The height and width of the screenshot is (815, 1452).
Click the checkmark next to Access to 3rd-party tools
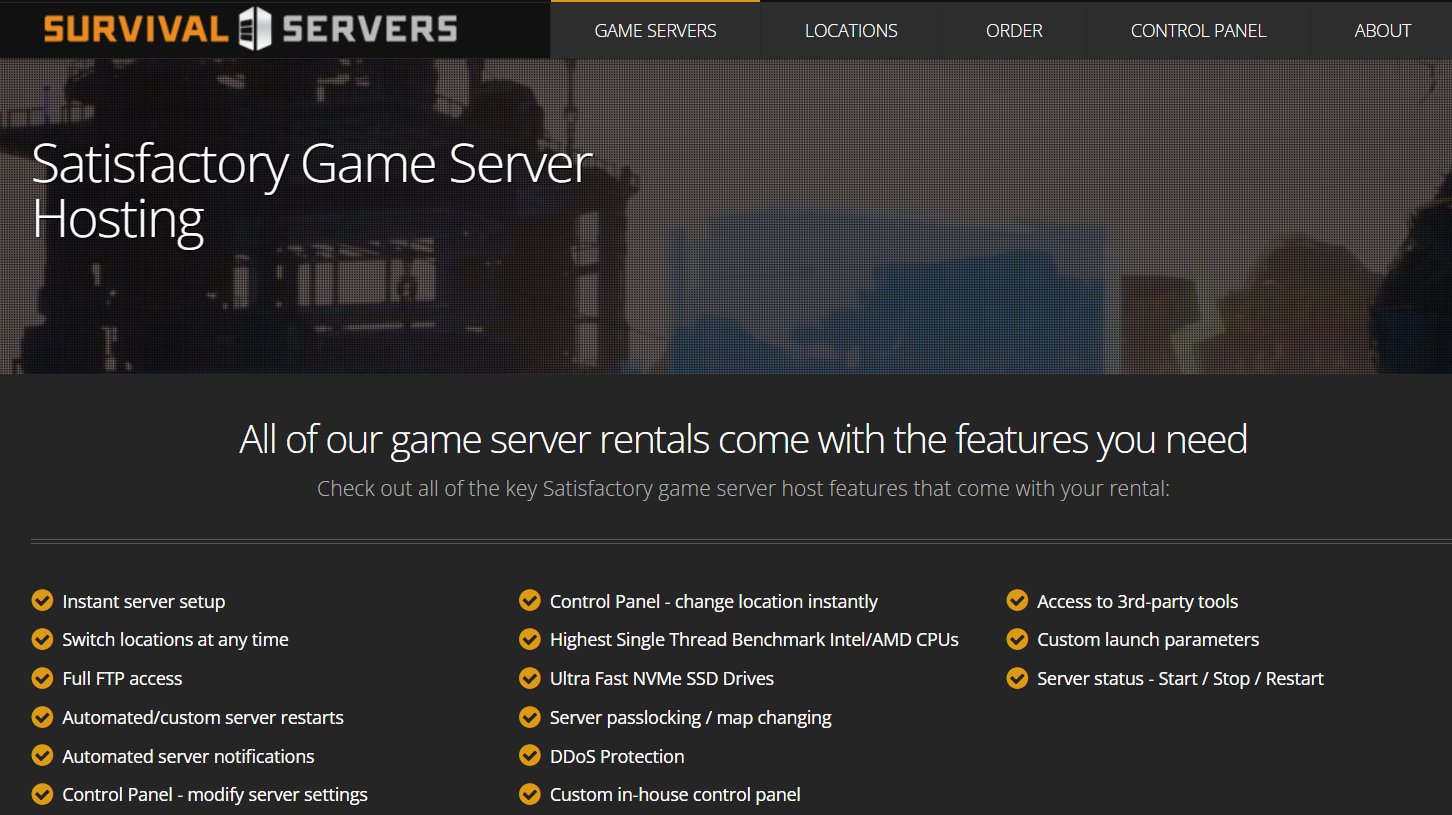[x=1017, y=600]
